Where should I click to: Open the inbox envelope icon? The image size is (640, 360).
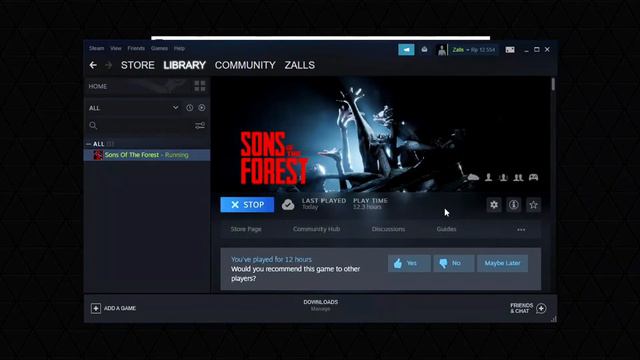coord(424,49)
